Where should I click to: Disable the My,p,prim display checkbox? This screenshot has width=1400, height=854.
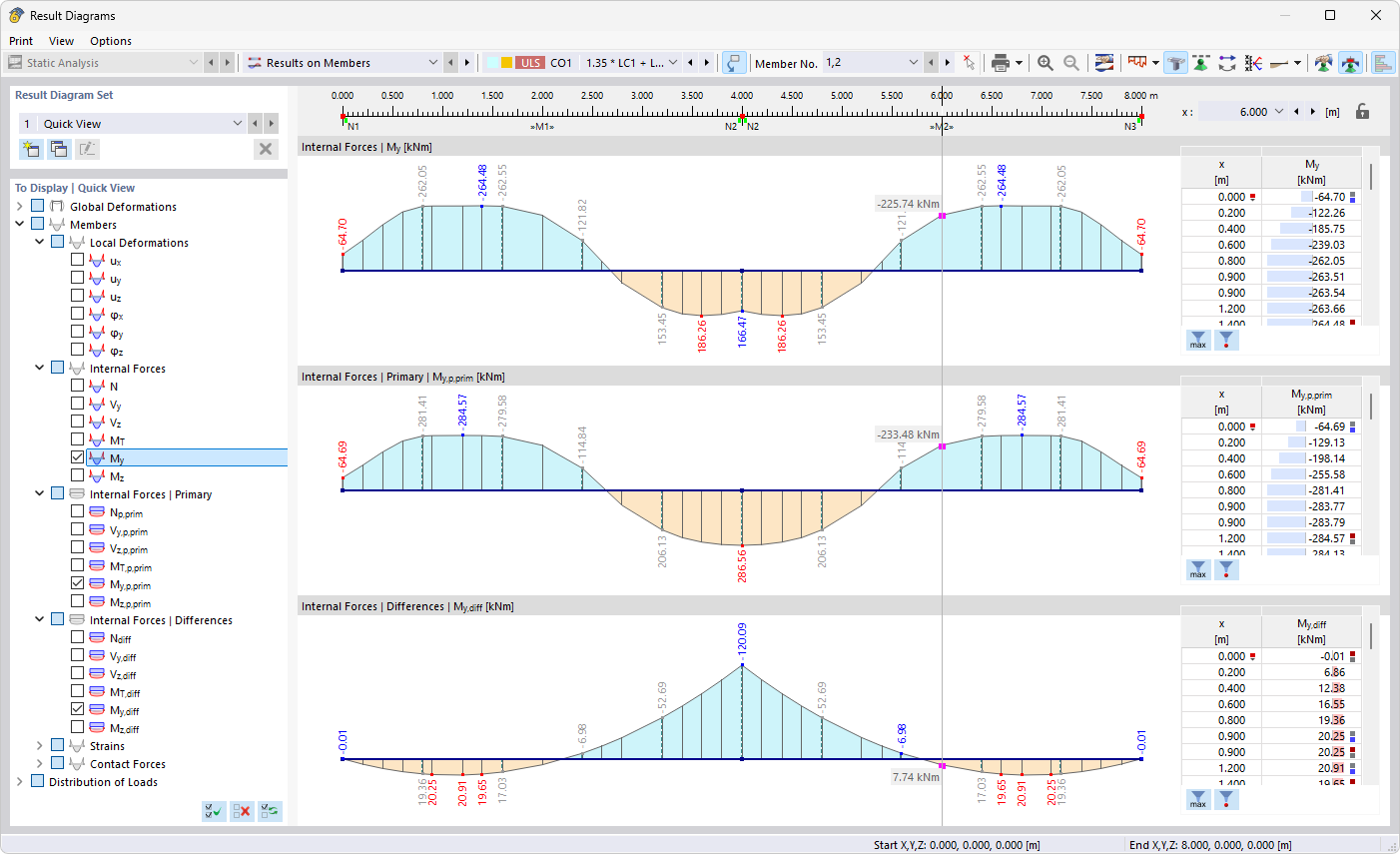point(76,584)
